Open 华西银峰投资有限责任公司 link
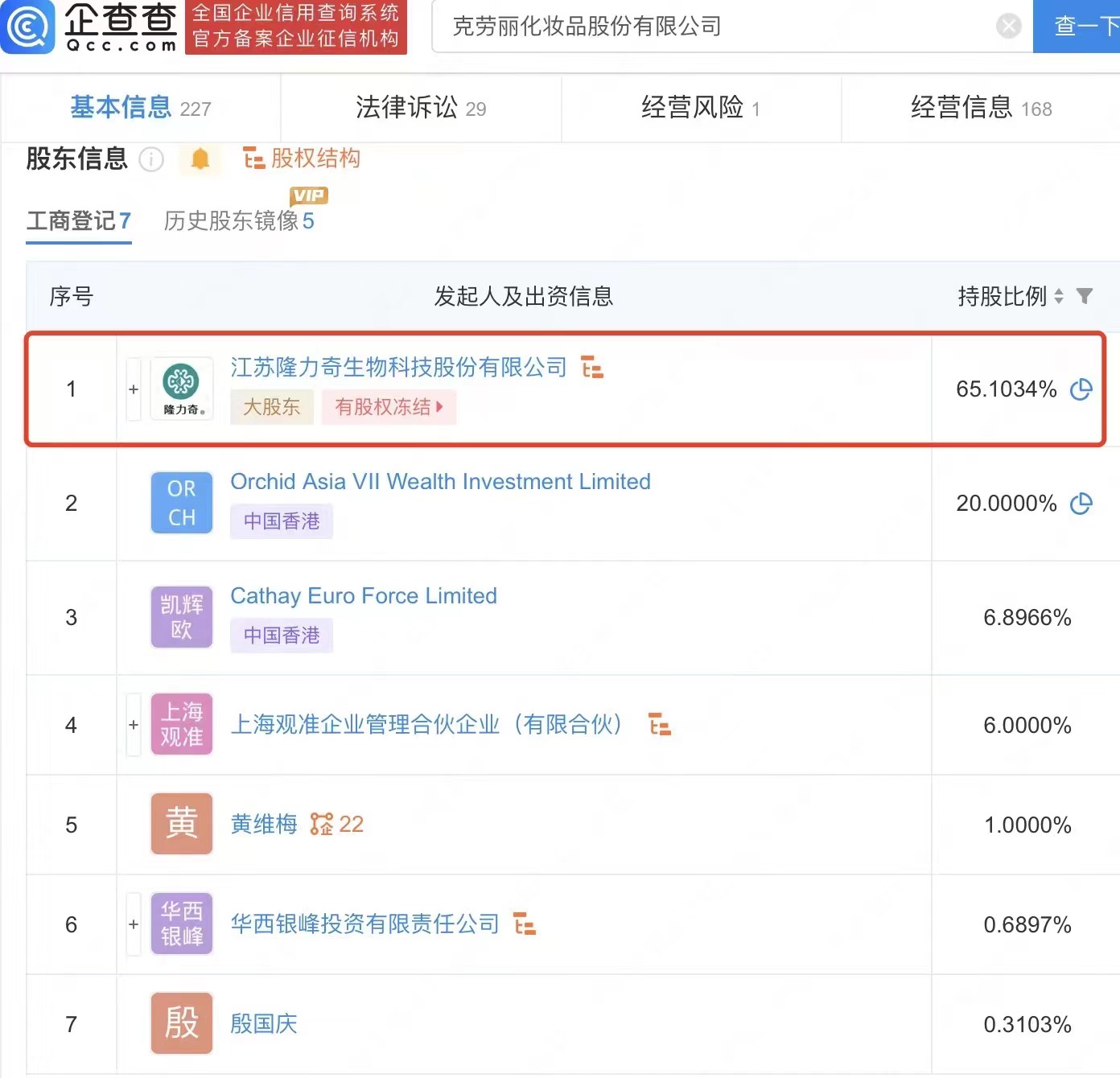Screen dimensions: 1120x1078 [365, 924]
